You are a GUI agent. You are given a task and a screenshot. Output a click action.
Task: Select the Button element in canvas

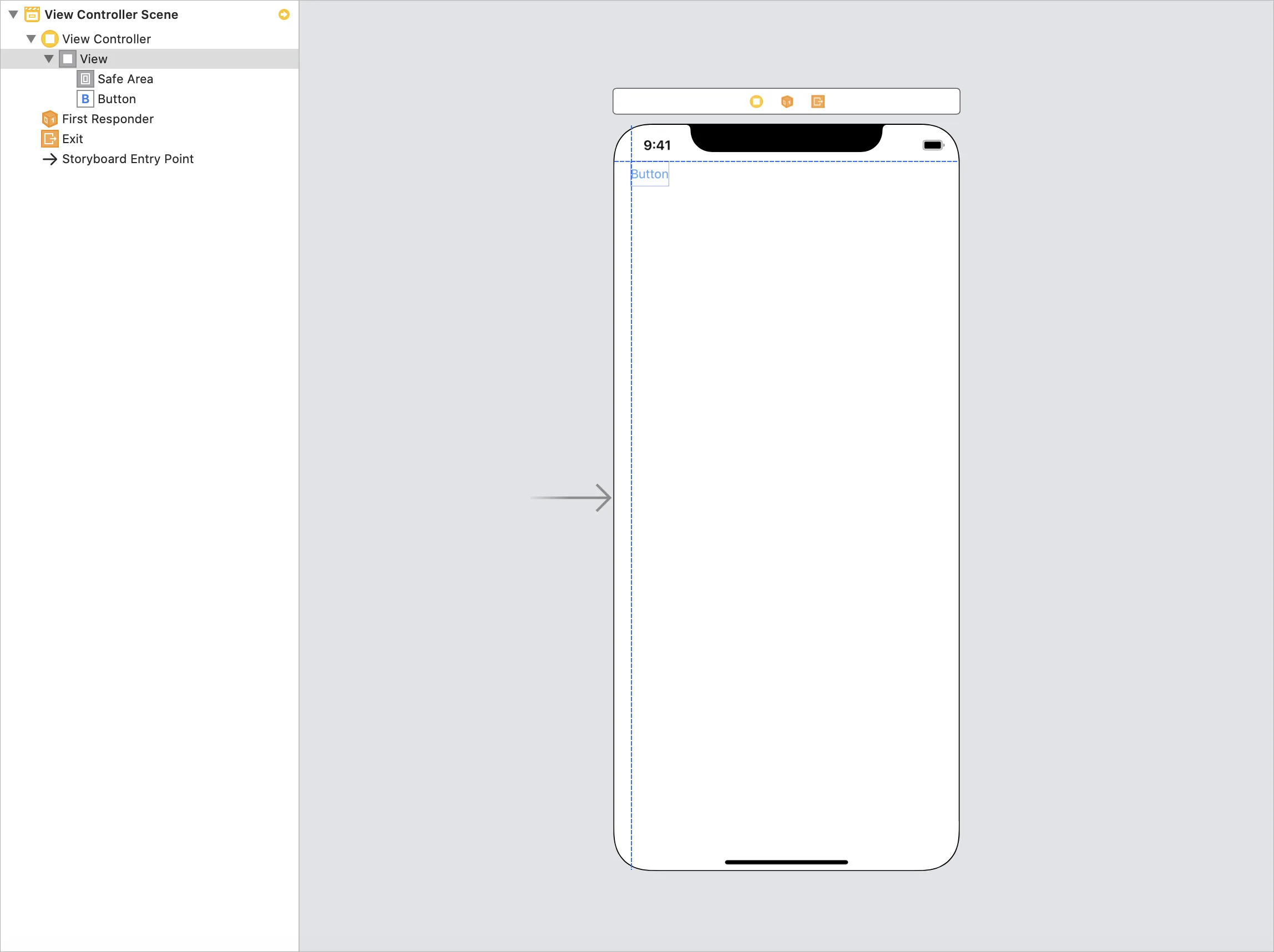coord(648,173)
